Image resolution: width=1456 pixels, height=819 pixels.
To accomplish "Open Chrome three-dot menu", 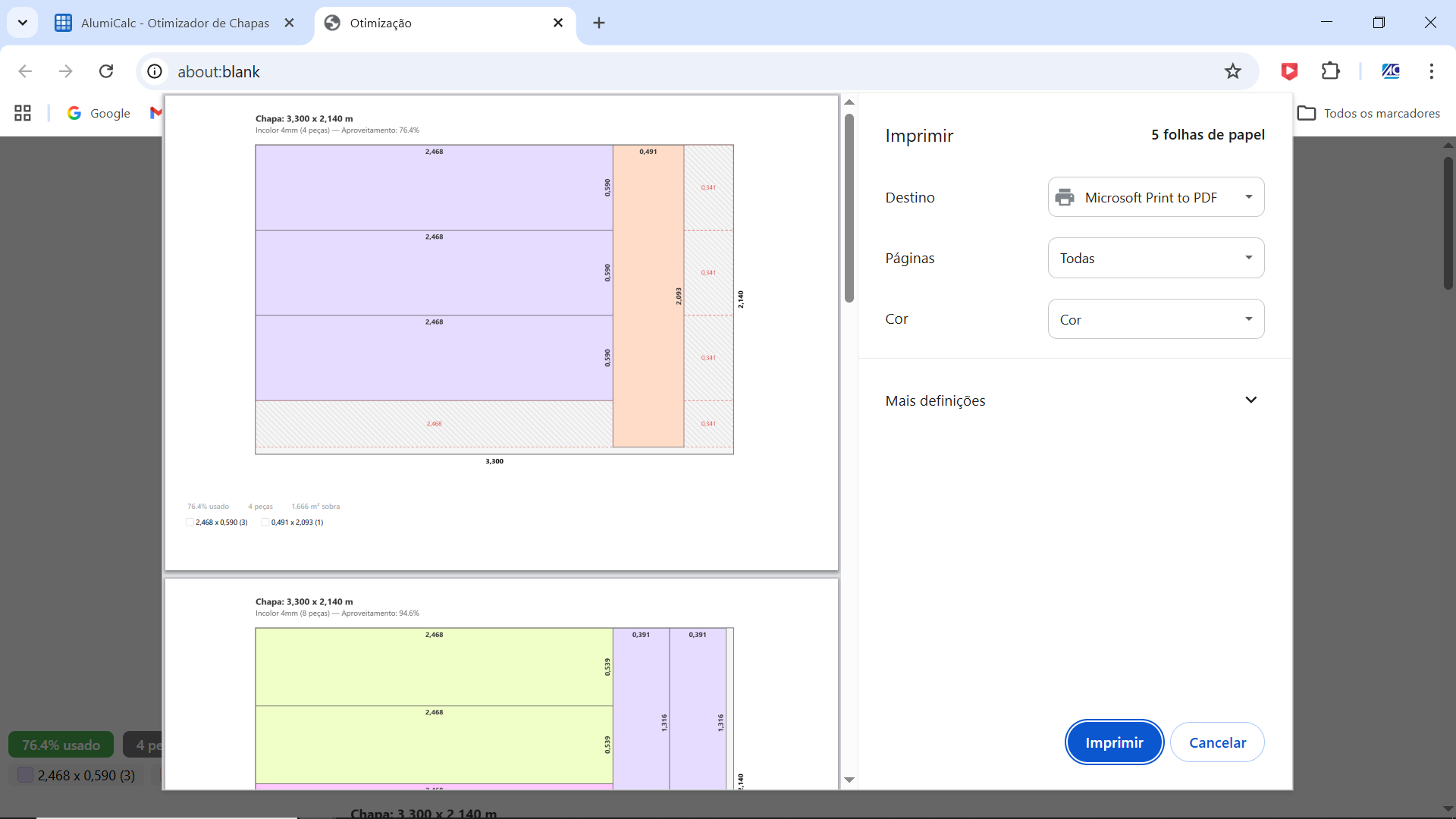I will (x=1432, y=71).
